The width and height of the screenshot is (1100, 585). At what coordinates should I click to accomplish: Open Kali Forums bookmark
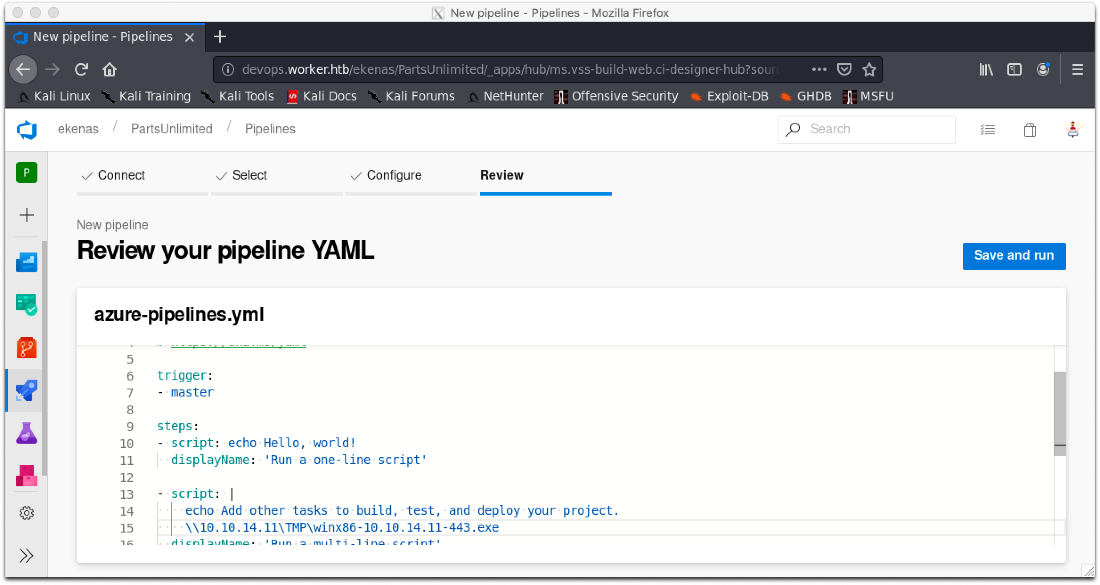point(412,96)
